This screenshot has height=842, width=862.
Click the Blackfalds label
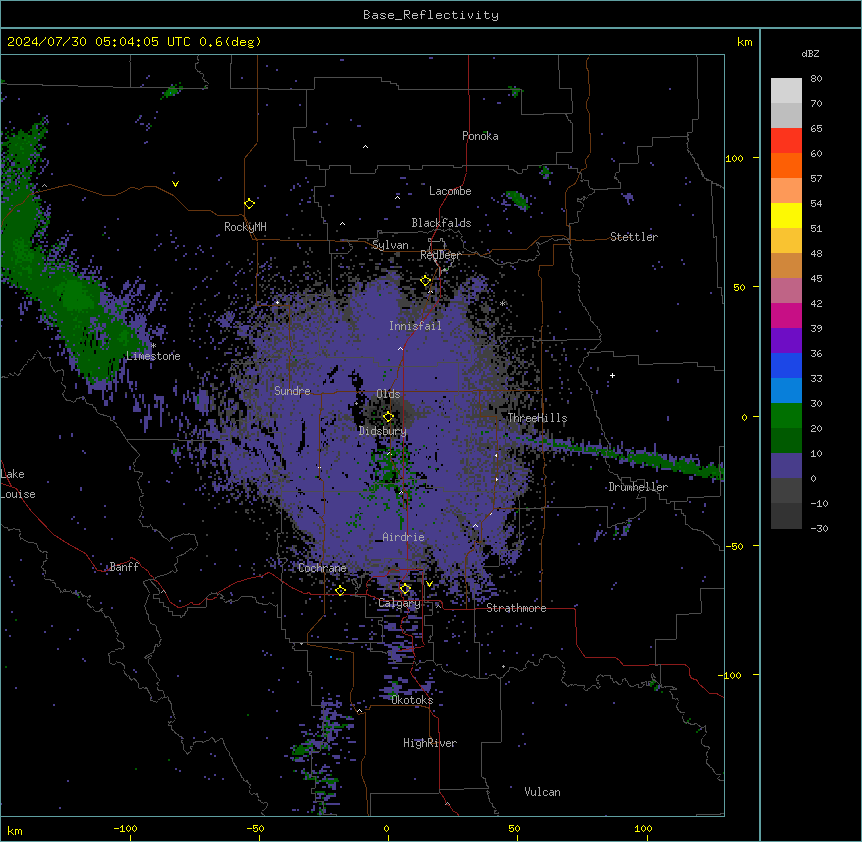click(x=441, y=223)
